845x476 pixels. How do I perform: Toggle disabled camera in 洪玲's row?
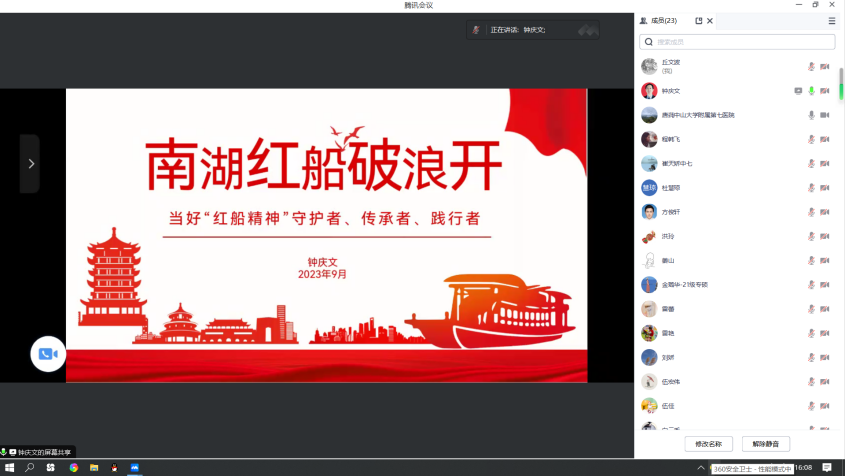click(825, 236)
